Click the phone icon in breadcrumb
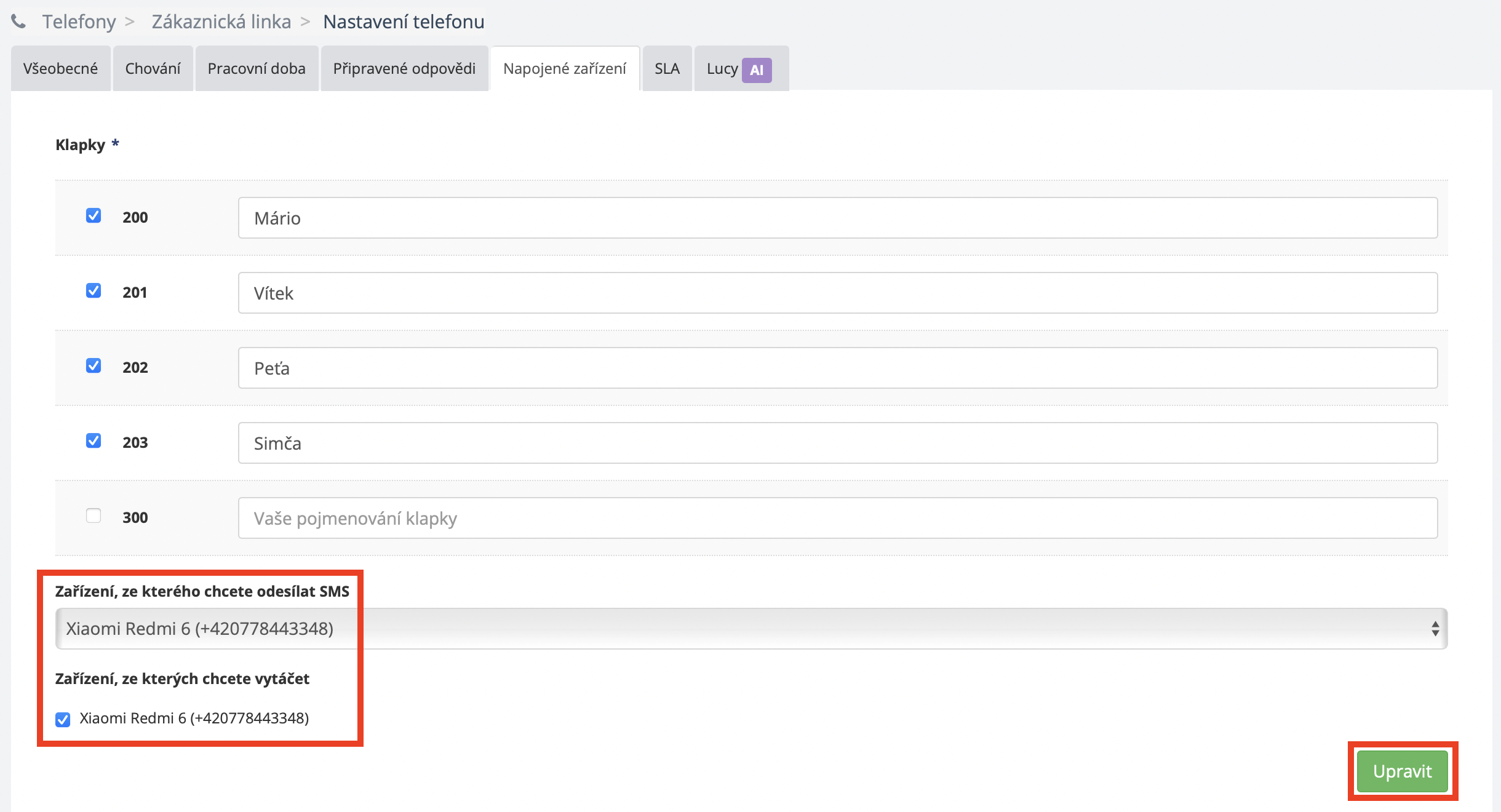Image resolution: width=1501 pixels, height=812 pixels. (x=18, y=22)
